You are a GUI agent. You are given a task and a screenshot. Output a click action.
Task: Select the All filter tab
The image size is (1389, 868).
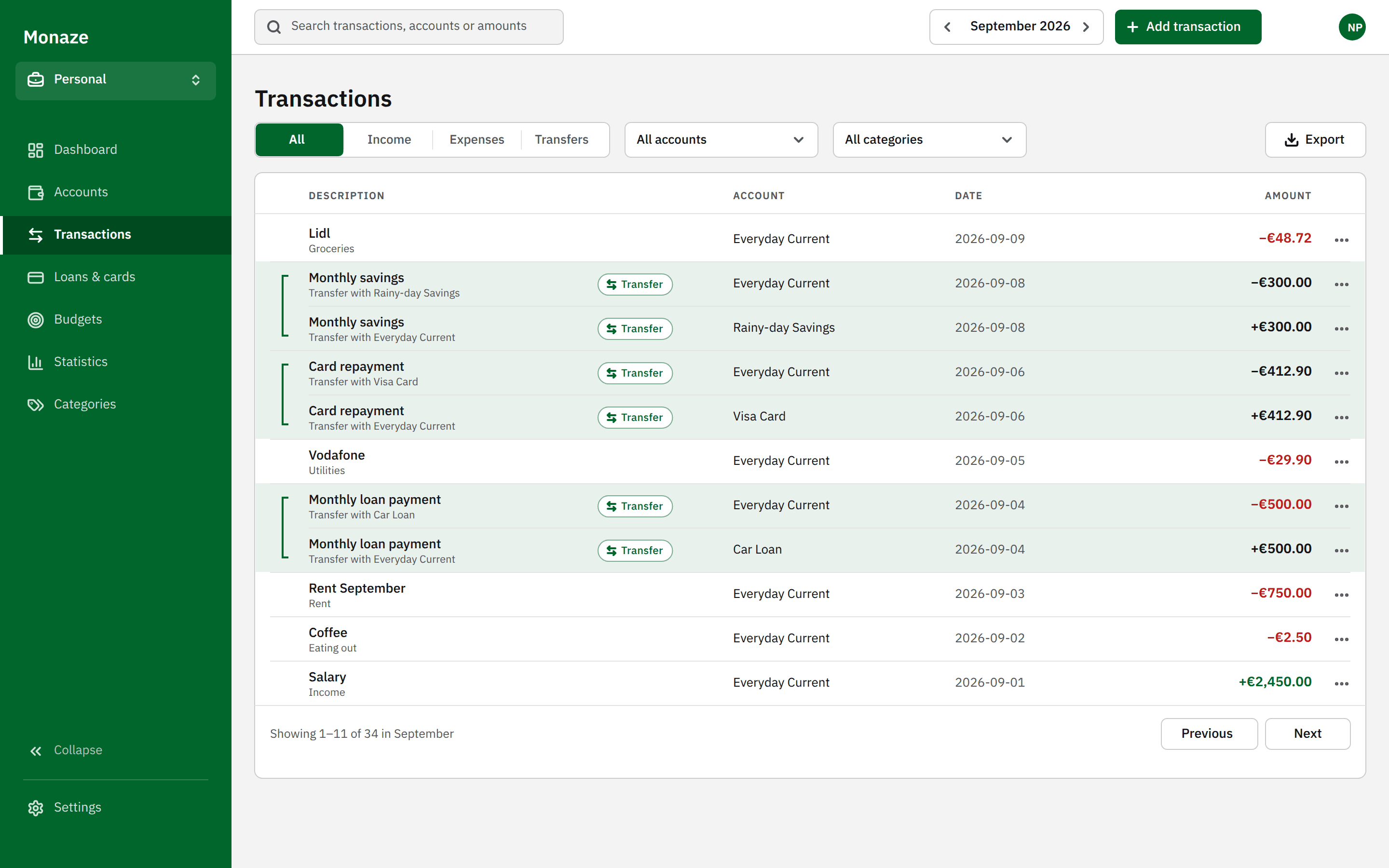click(x=299, y=139)
